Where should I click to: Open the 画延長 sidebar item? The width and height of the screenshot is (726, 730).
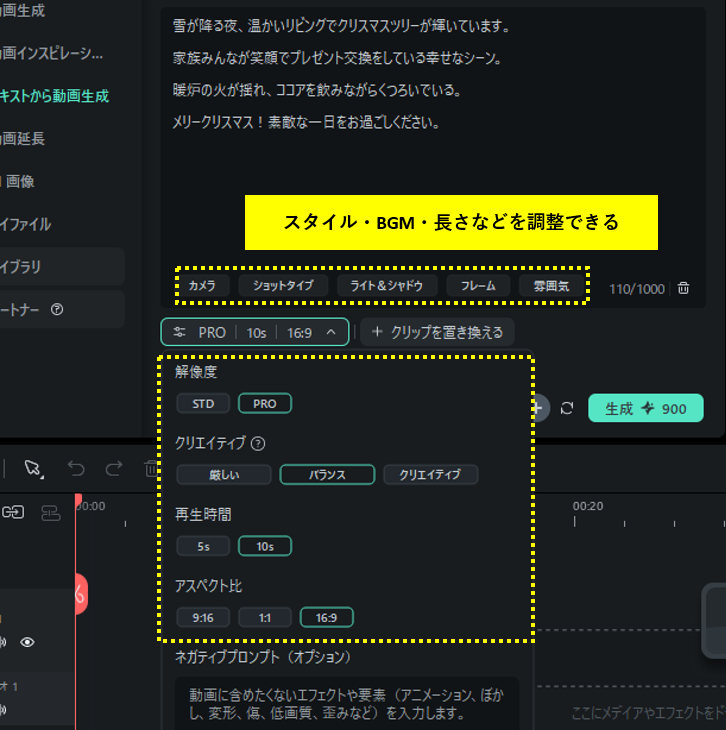click(x=22, y=139)
